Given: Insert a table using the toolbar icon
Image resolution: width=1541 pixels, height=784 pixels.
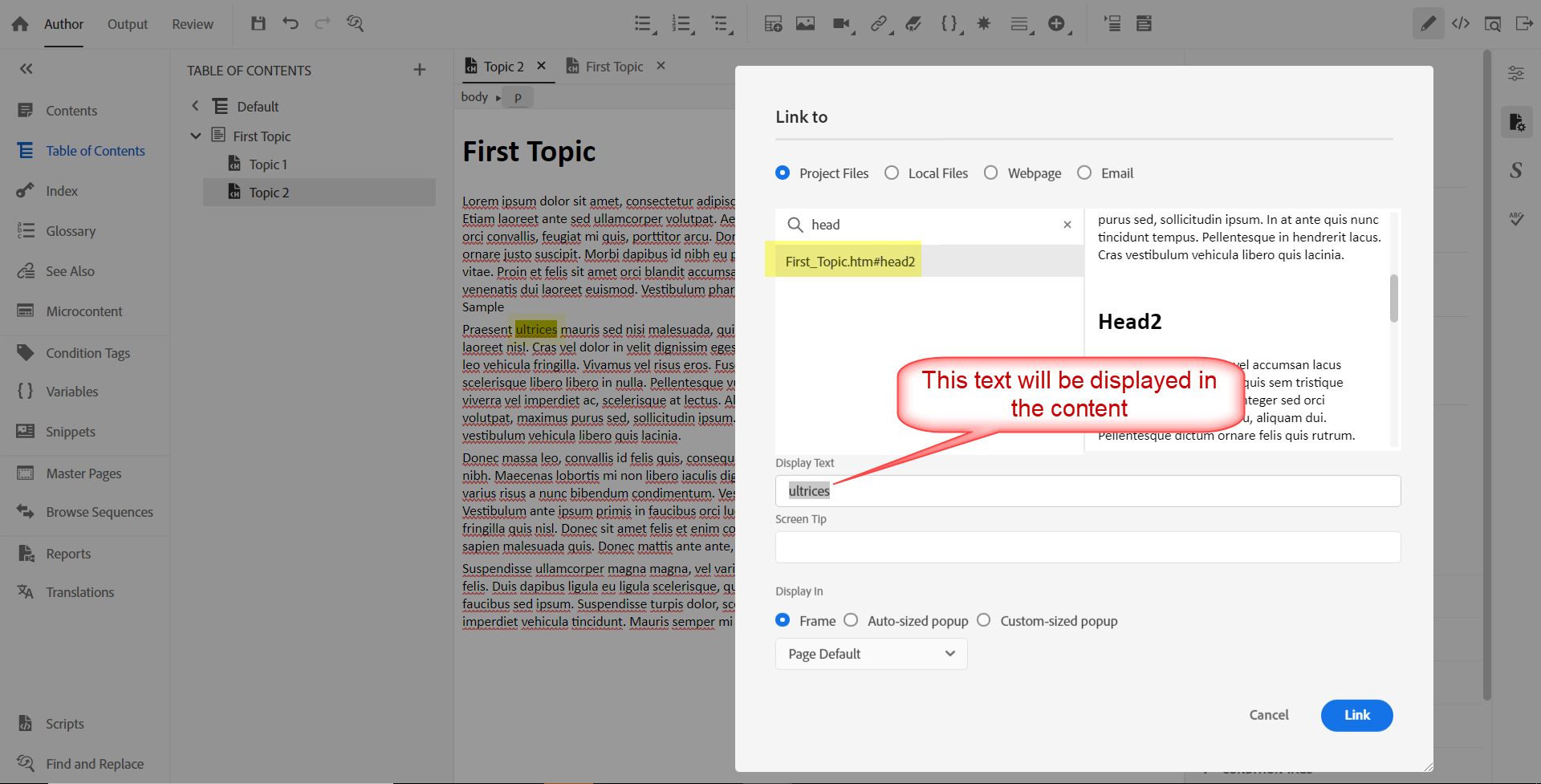Looking at the screenshot, I should (x=771, y=23).
